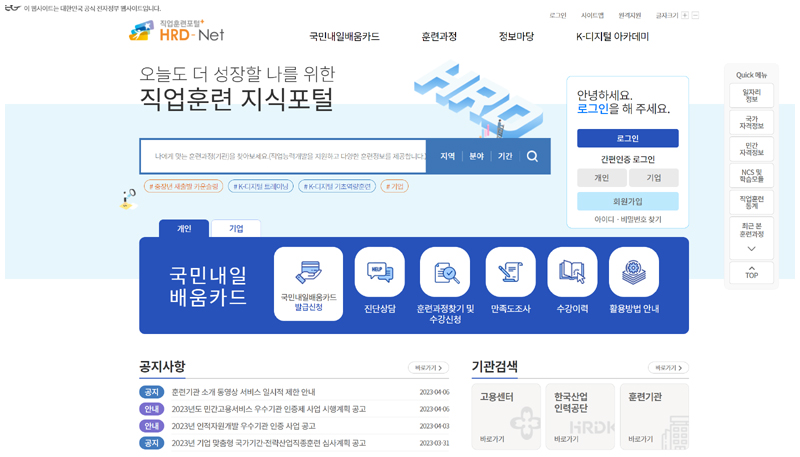Click the blue 로그인 button

coord(628,138)
